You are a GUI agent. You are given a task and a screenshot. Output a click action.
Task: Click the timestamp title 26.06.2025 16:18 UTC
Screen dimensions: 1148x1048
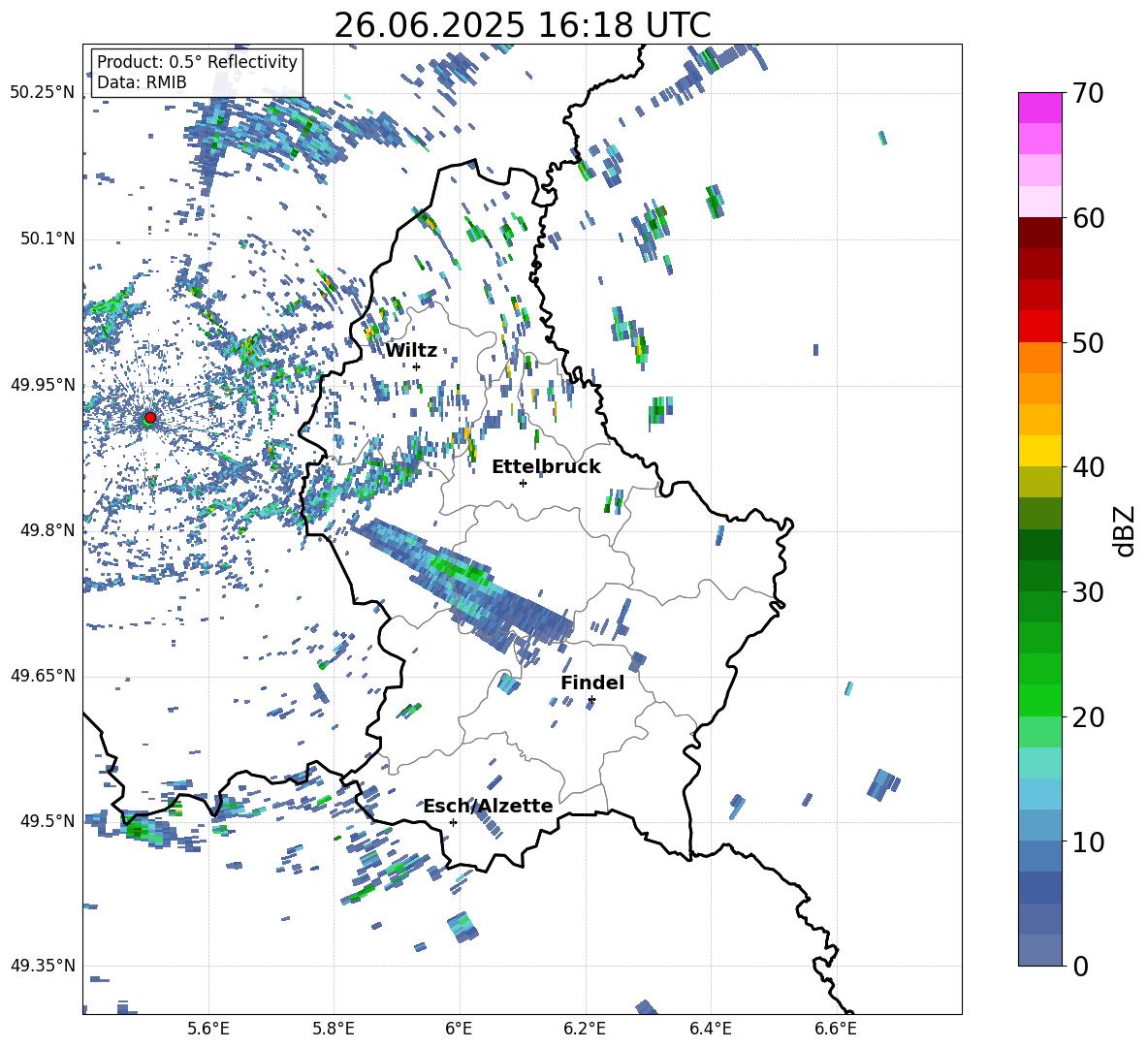click(x=523, y=25)
